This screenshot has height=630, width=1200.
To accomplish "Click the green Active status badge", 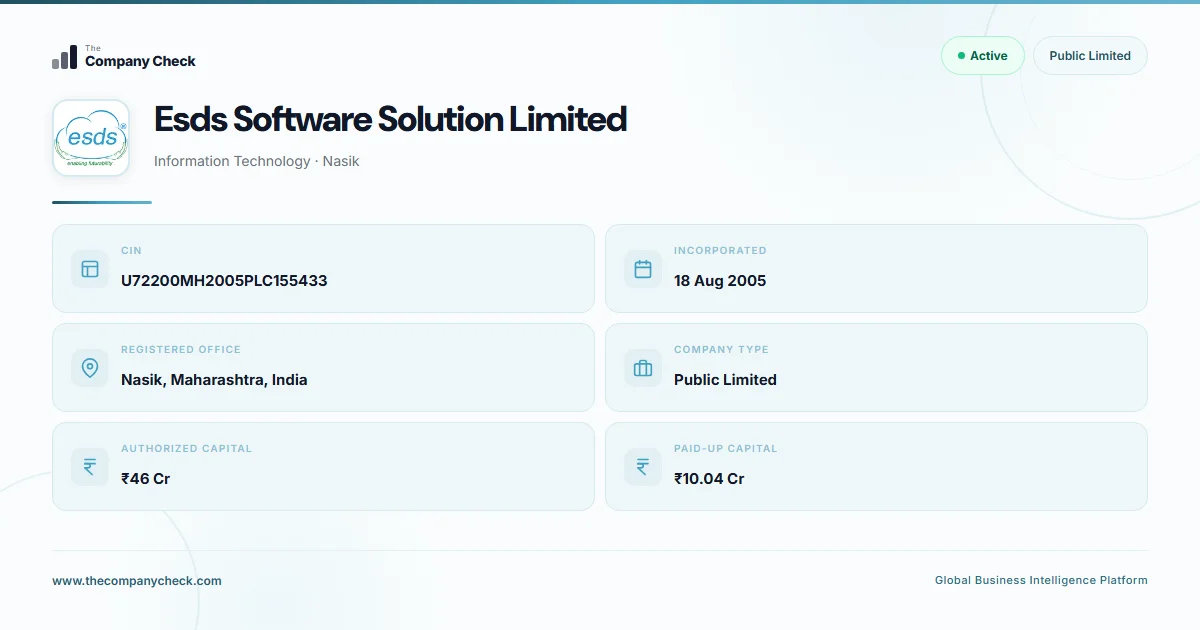I will tap(983, 56).
